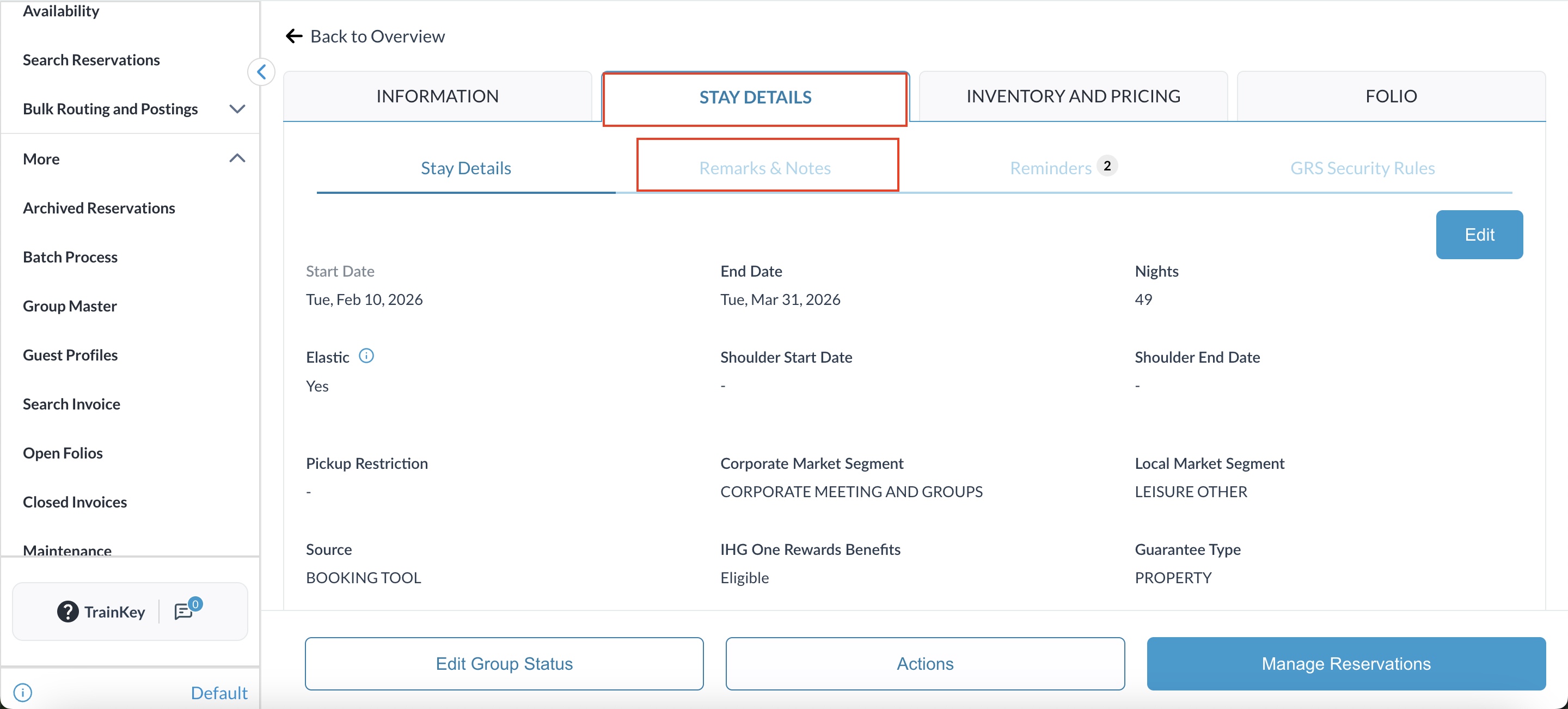Click the info icon beside Default

pyautogui.click(x=22, y=693)
